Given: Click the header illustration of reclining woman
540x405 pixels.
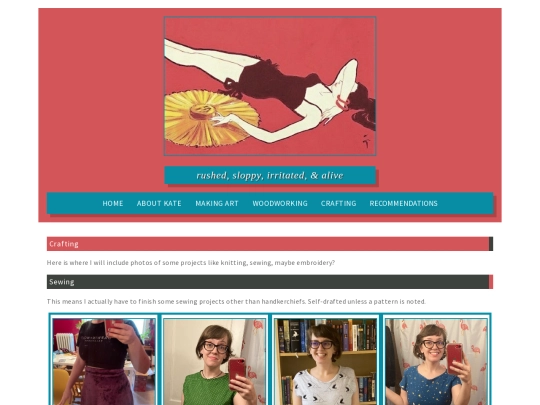Looking at the screenshot, I should pos(270,86).
